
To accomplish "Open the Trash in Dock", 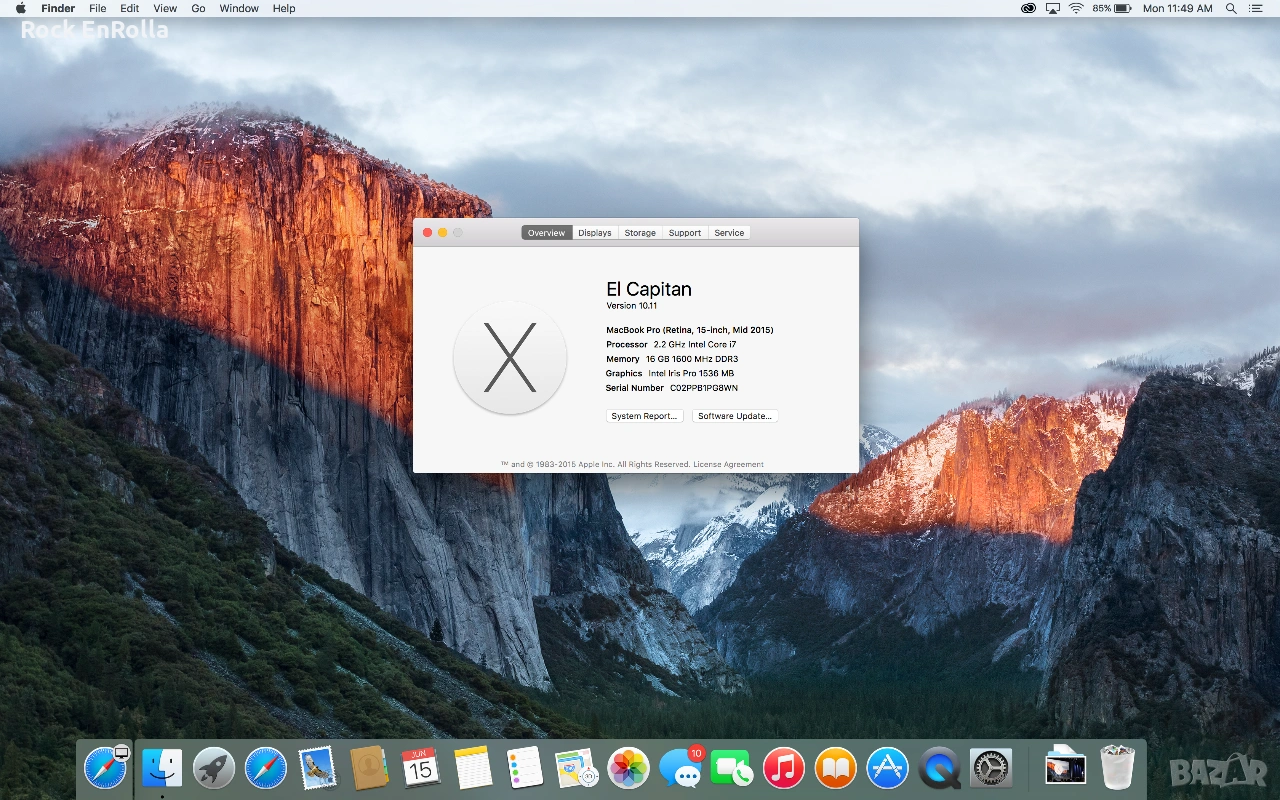I will [1117, 768].
